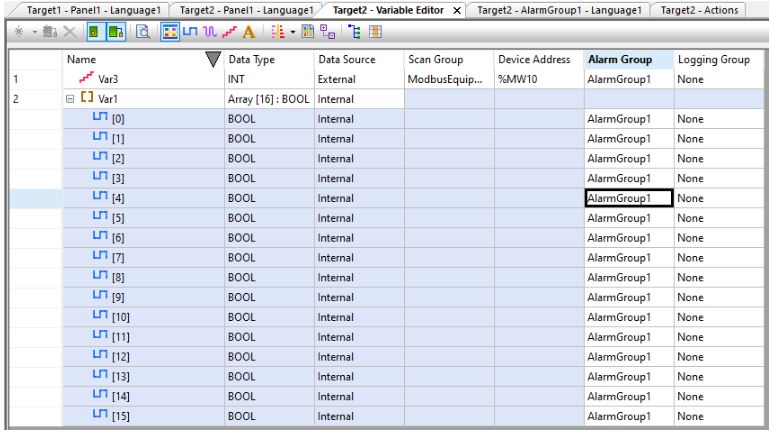The width and height of the screenshot is (771, 436).
Task: Click the Name column filter triangle
Action: (213, 59)
